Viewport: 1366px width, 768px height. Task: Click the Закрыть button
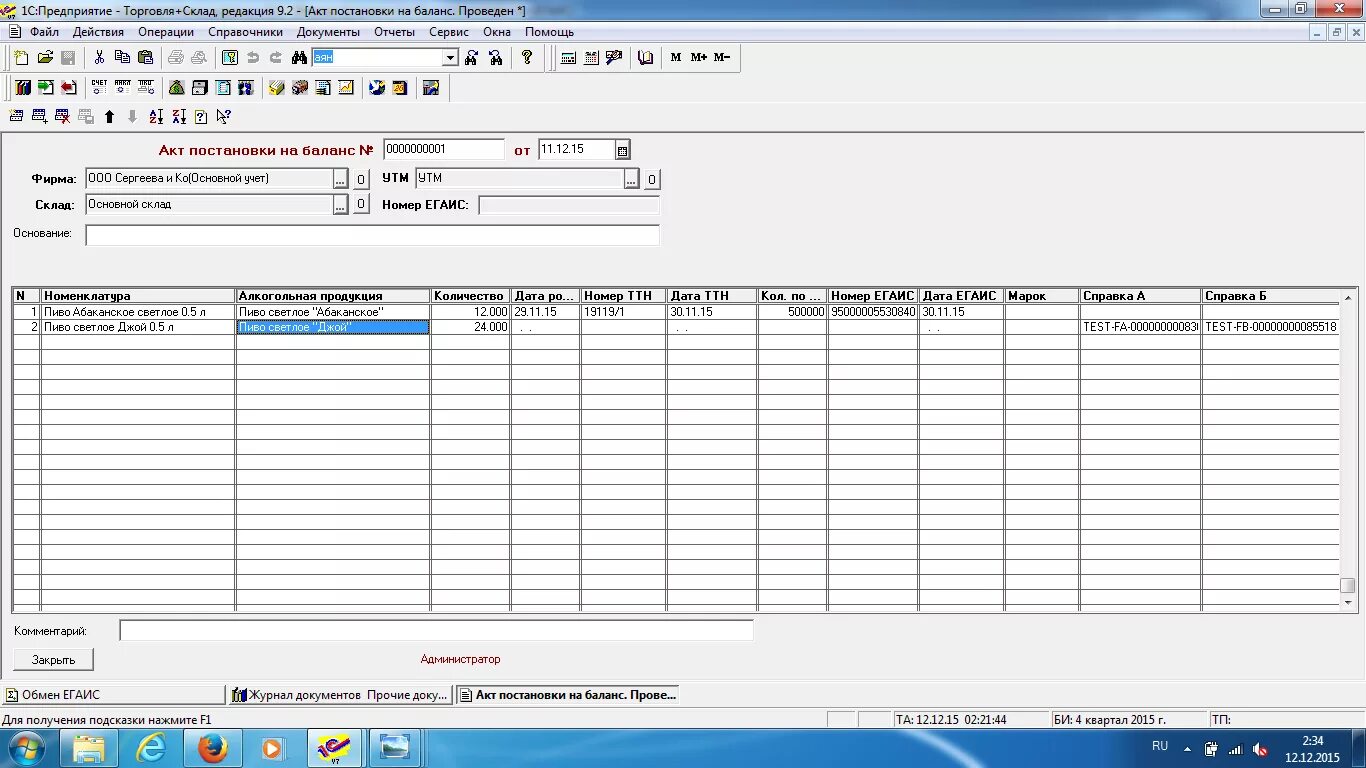pyautogui.click(x=53, y=660)
